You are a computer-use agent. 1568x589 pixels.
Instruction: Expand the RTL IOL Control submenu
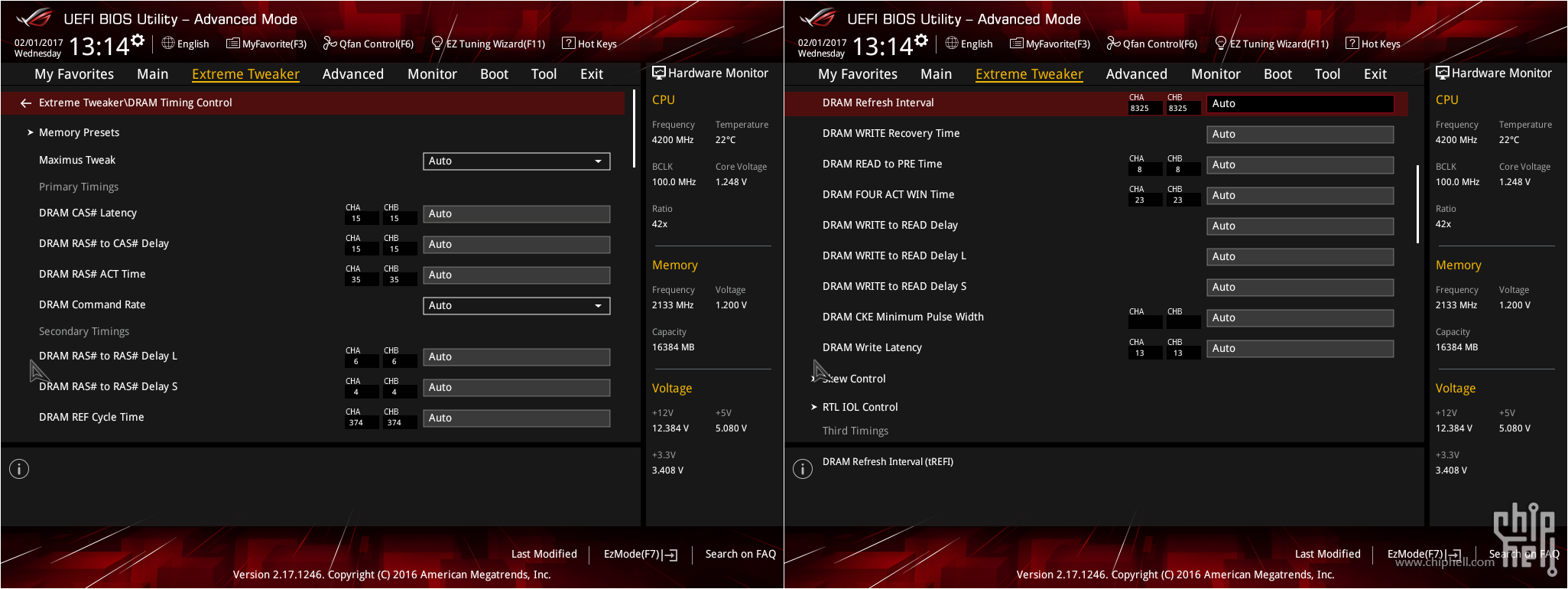(860, 407)
